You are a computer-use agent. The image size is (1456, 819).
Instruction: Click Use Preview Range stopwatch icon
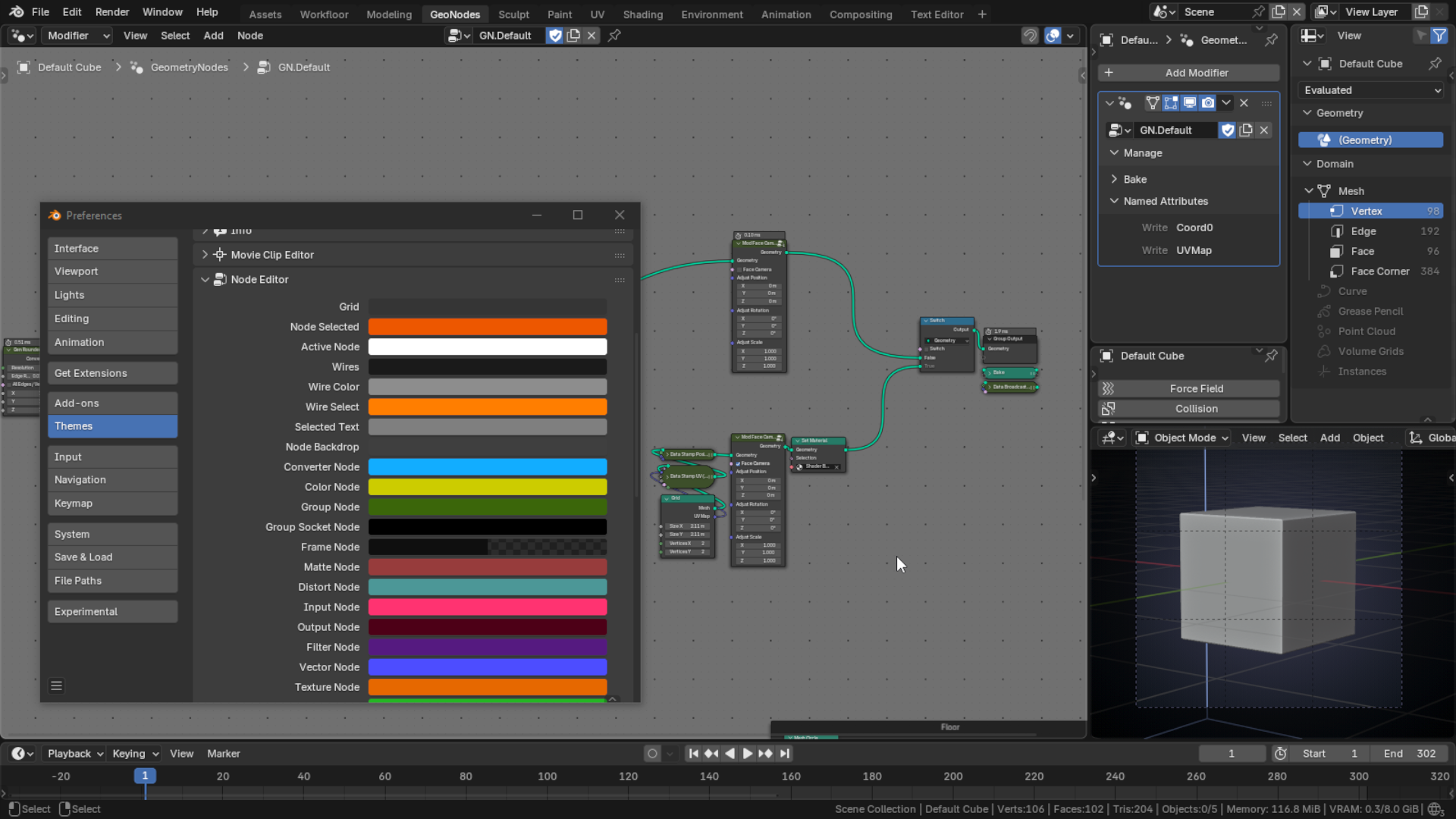coord(1281,754)
